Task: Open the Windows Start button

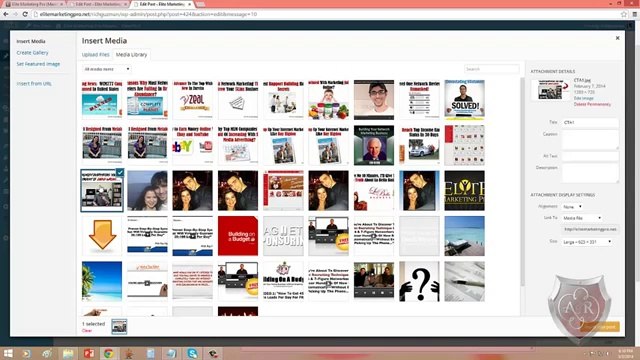Action: click(x=8, y=353)
